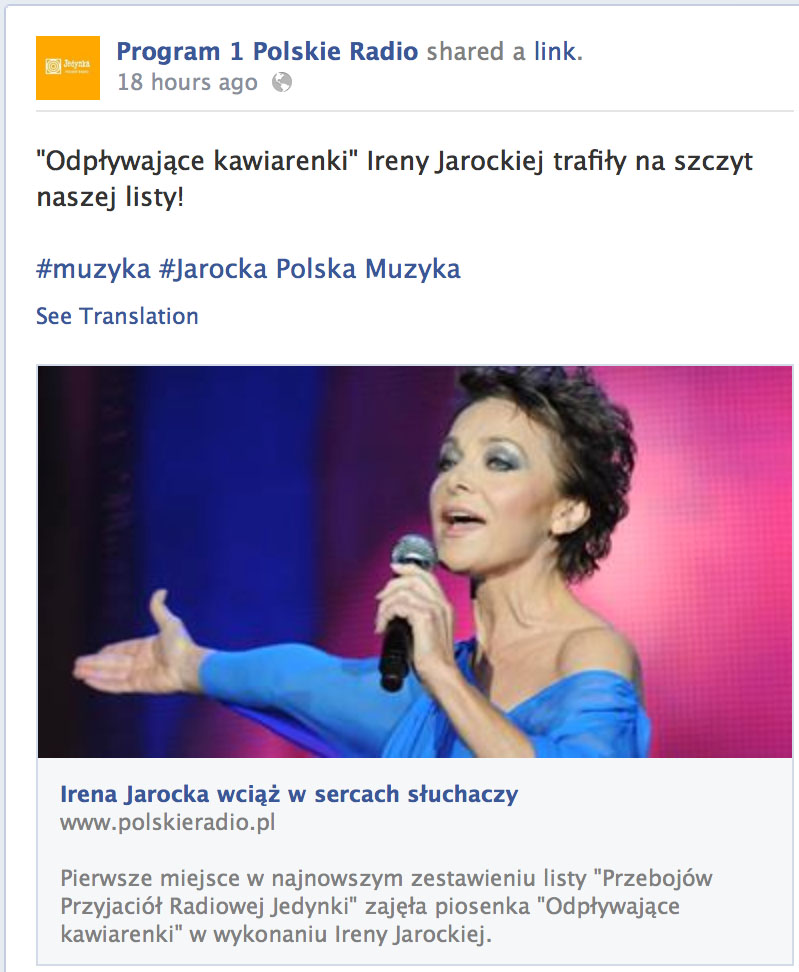Open the orange Jedynka profile avatar
Screen dimensions: 799x972
[68, 68]
